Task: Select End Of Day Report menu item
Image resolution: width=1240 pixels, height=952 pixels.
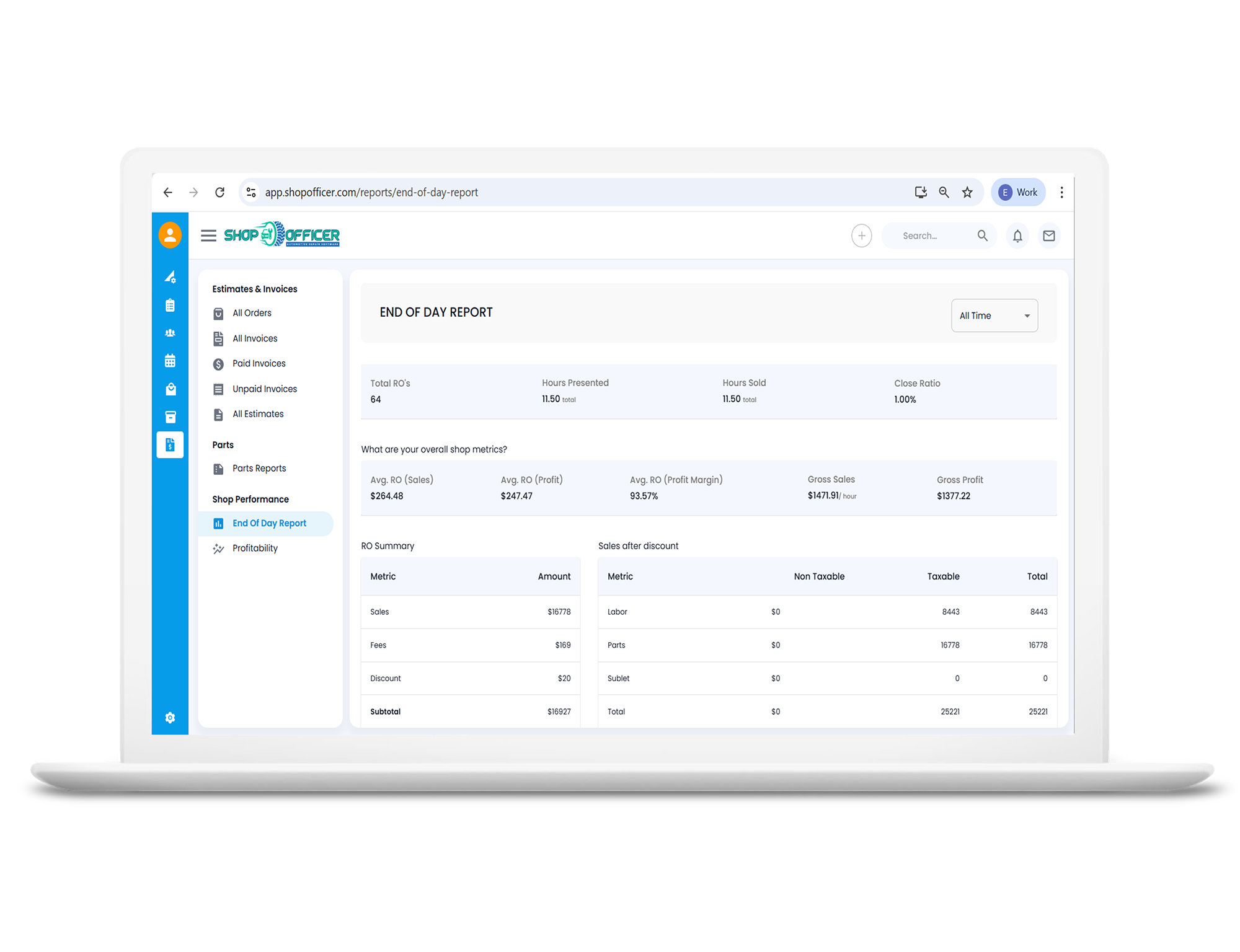Action: point(269,523)
